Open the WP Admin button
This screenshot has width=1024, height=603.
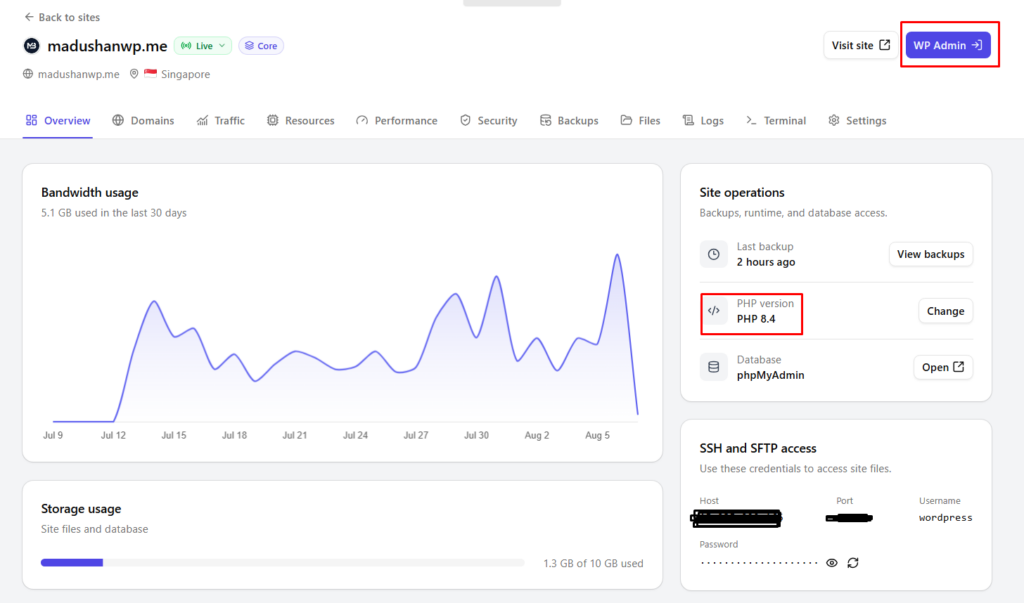pos(948,45)
